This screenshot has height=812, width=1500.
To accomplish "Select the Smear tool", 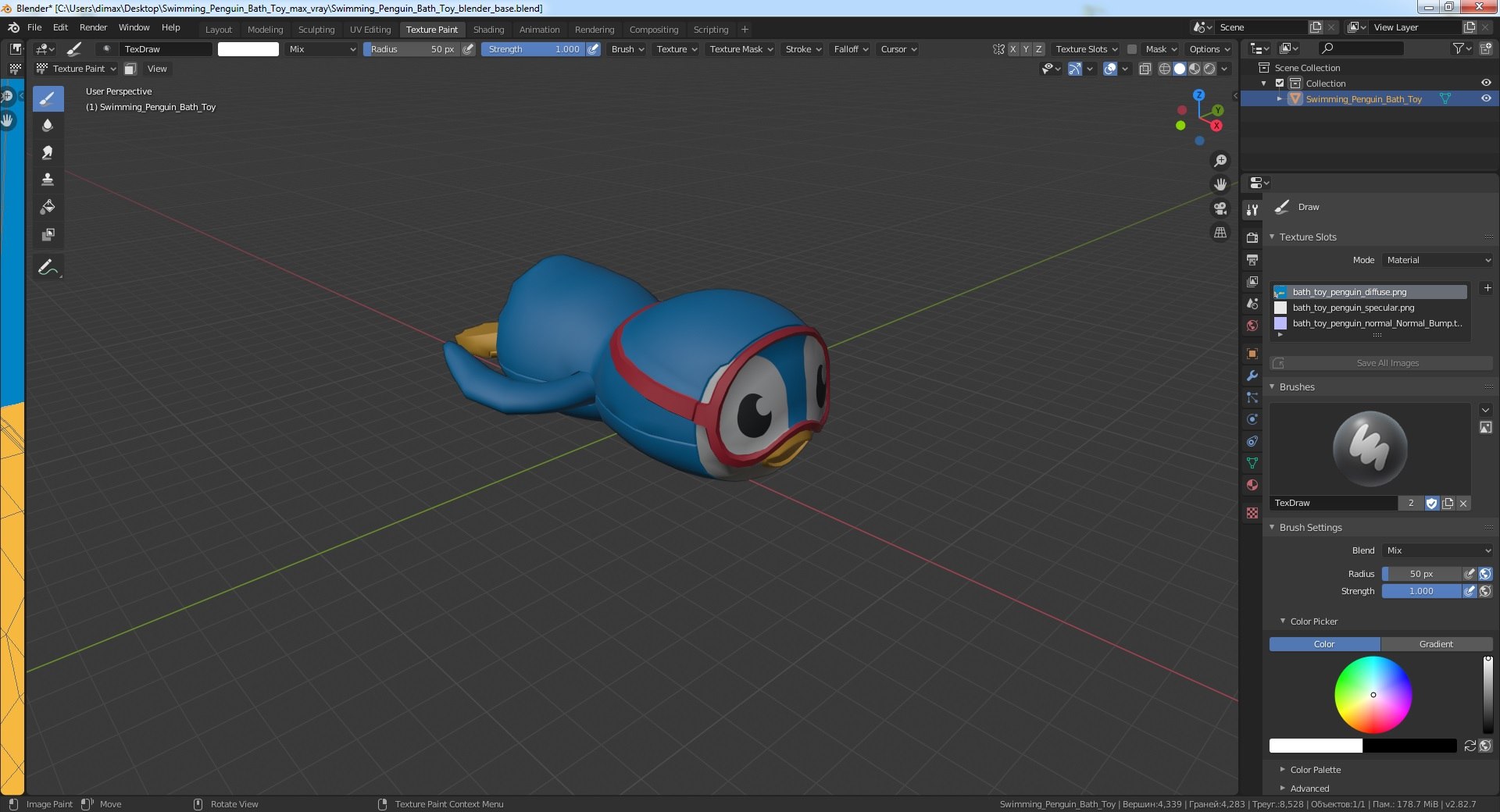I will coord(48,152).
